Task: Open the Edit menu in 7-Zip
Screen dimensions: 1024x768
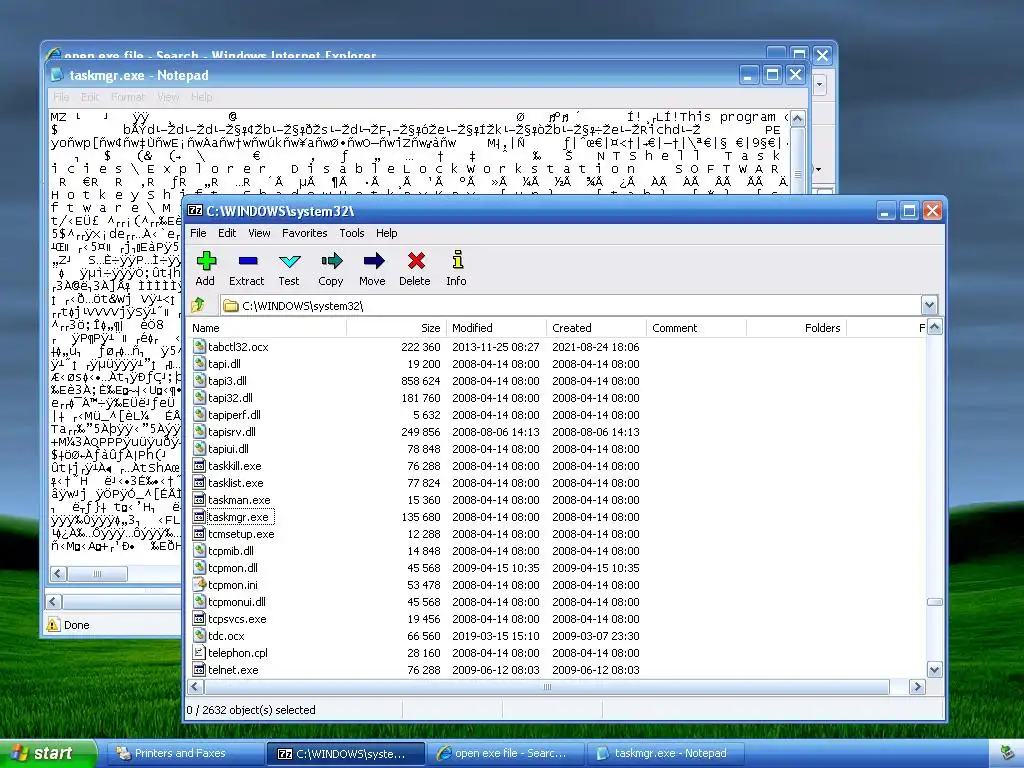Action: pyautogui.click(x=227, y=233)
